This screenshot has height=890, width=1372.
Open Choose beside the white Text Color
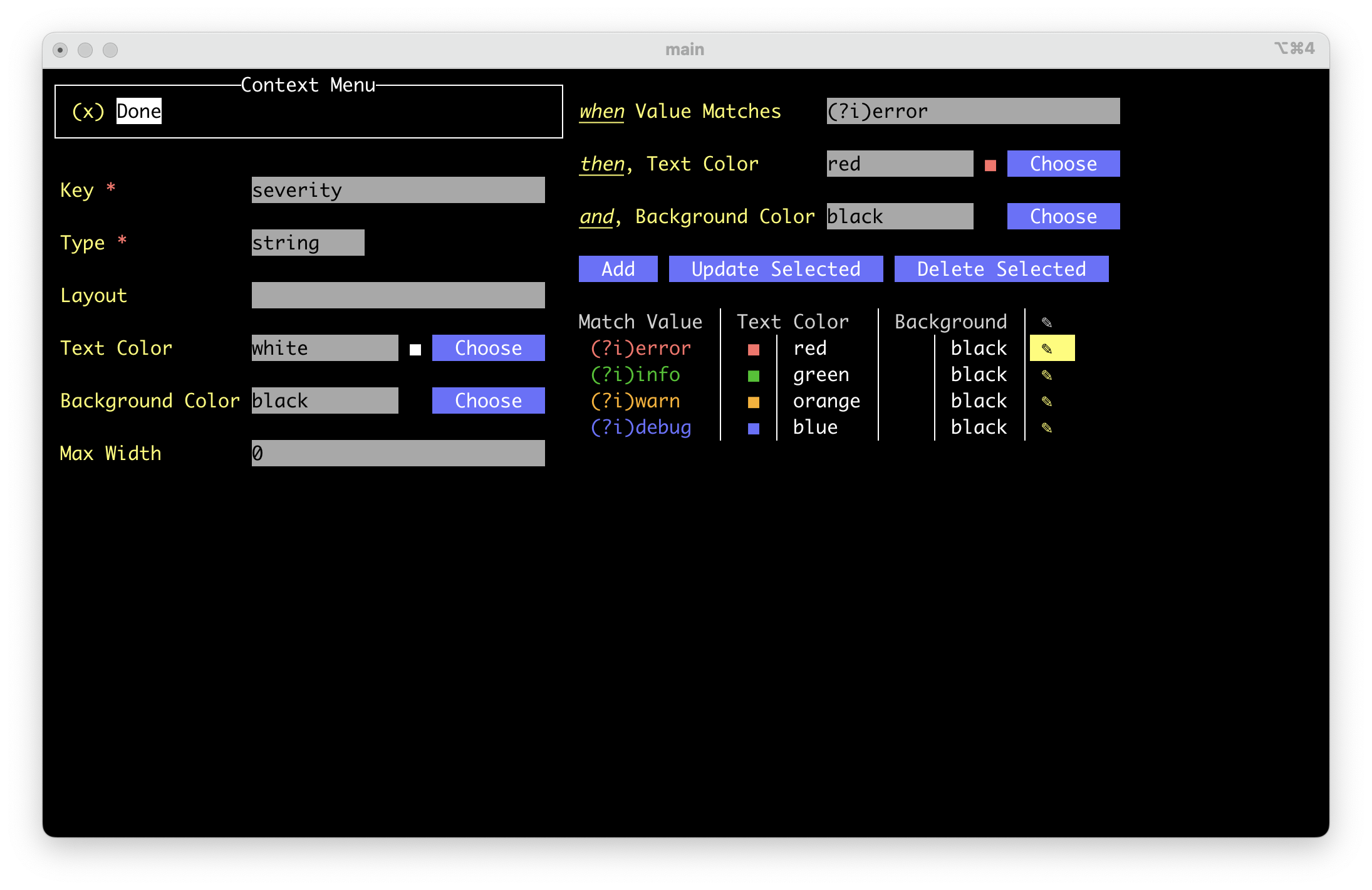pyautogui.click(x=488, y=348)
